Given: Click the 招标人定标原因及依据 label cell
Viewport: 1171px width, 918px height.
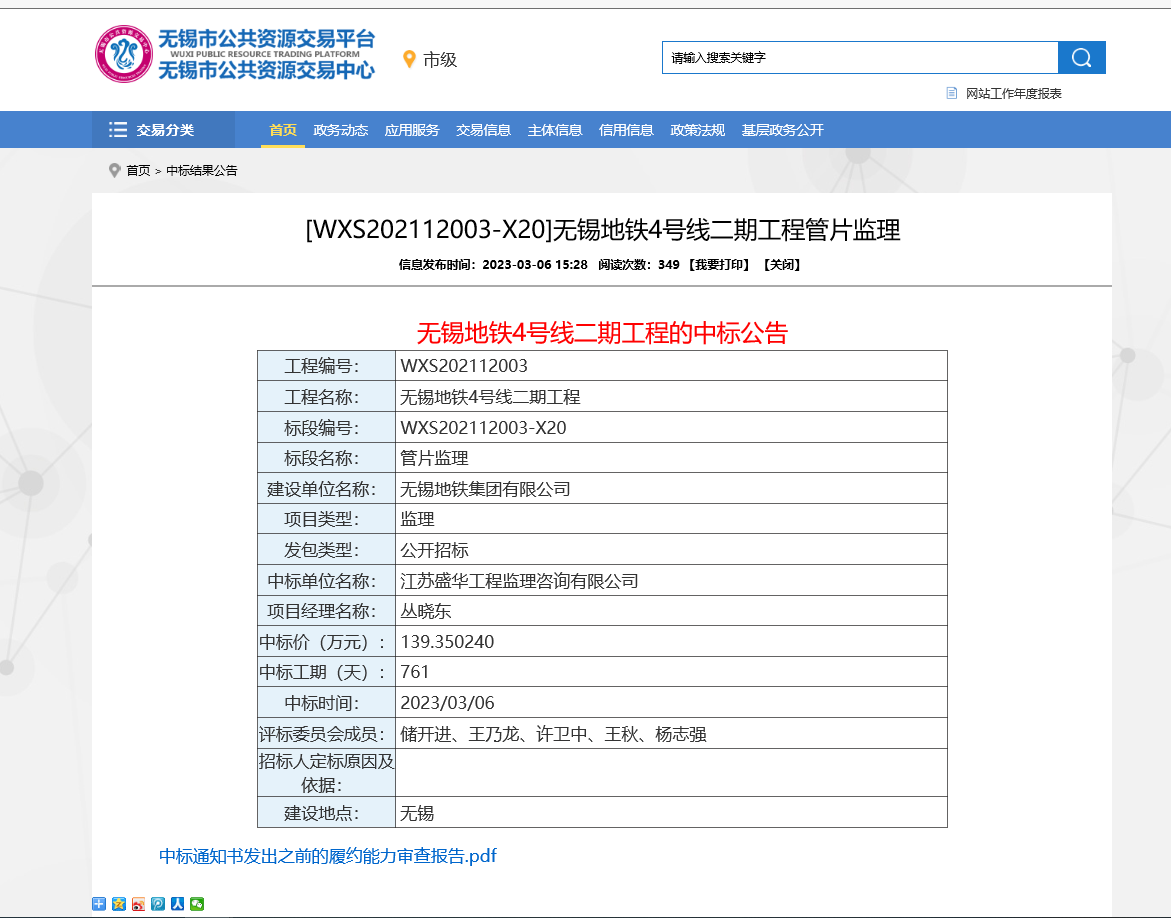Looking at the screenshot, I should [326, 773].
